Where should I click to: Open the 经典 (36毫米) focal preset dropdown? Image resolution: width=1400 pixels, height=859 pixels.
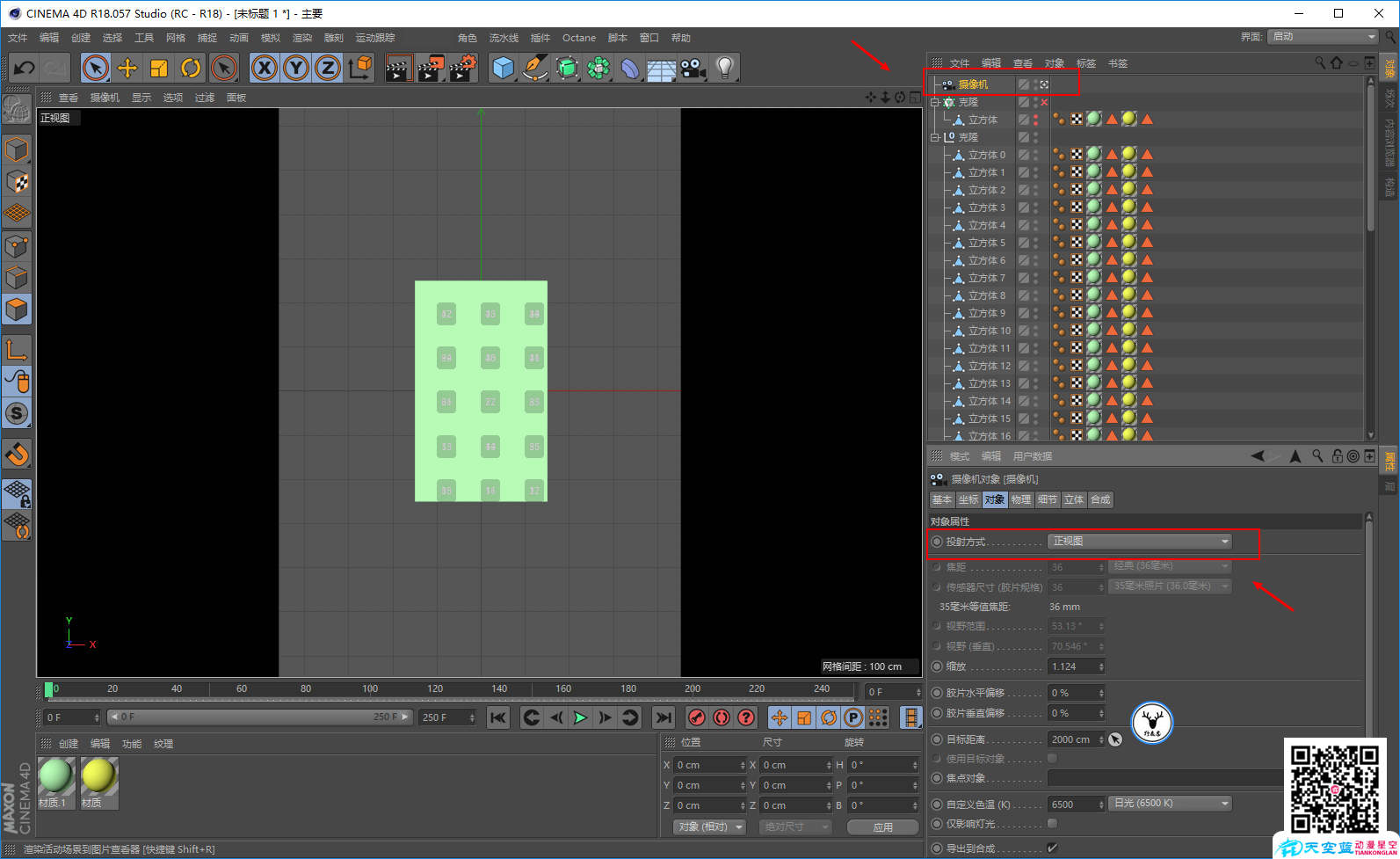(x=1170, y=566)
